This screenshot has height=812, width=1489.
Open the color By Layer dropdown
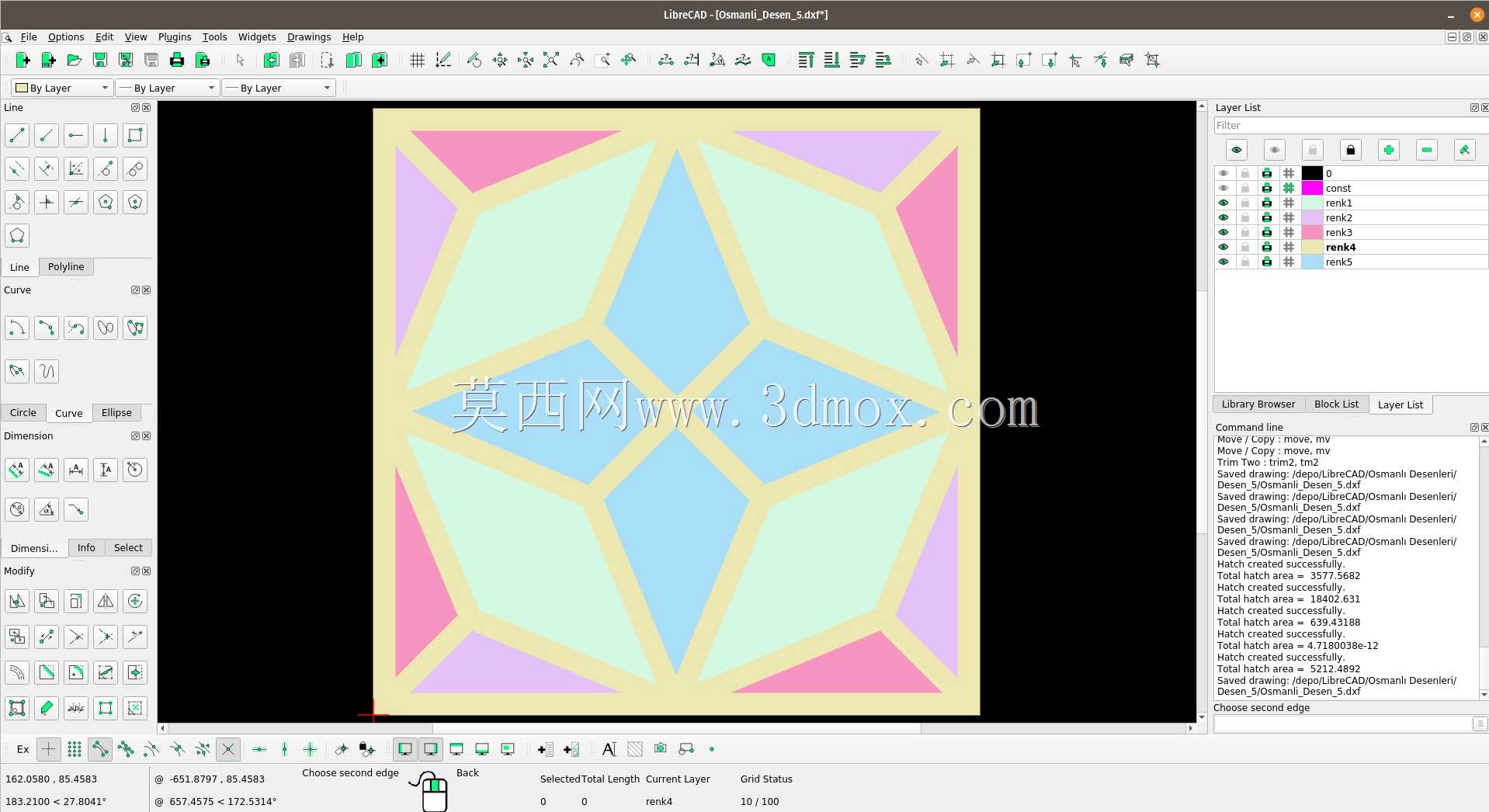62,88
